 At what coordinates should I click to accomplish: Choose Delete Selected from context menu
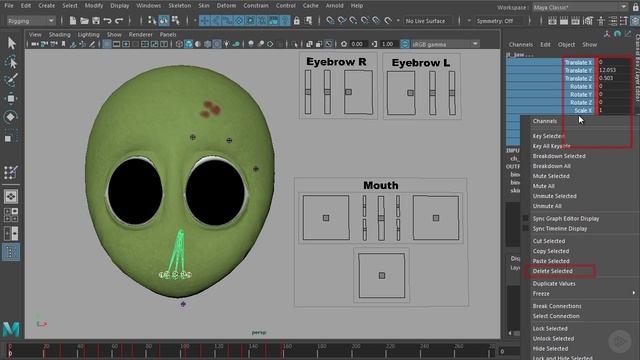pos(552,271)
